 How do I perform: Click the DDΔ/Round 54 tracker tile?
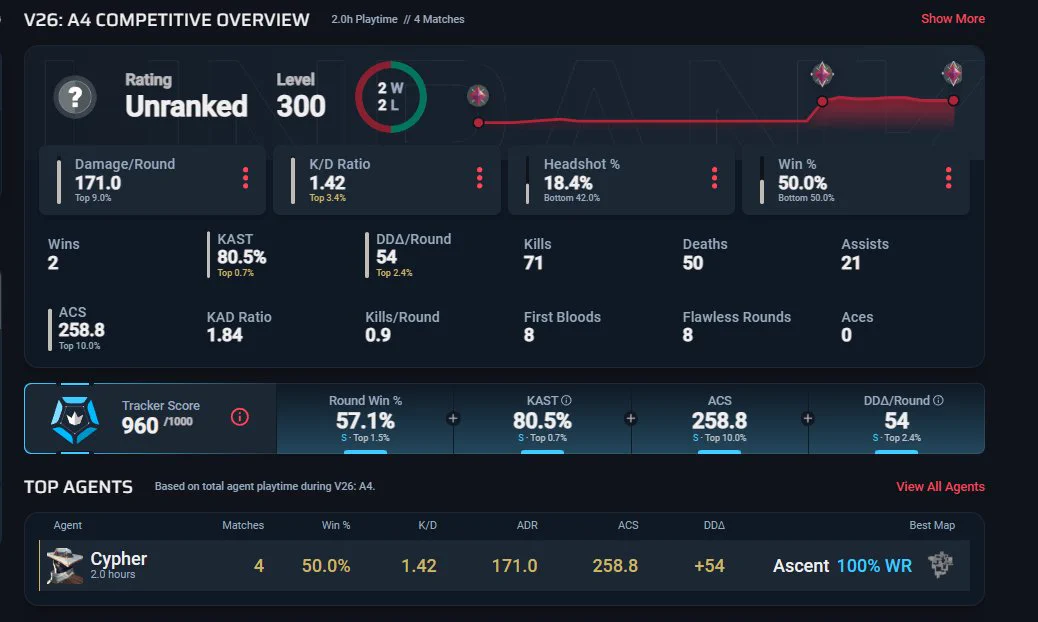(896, 418)
